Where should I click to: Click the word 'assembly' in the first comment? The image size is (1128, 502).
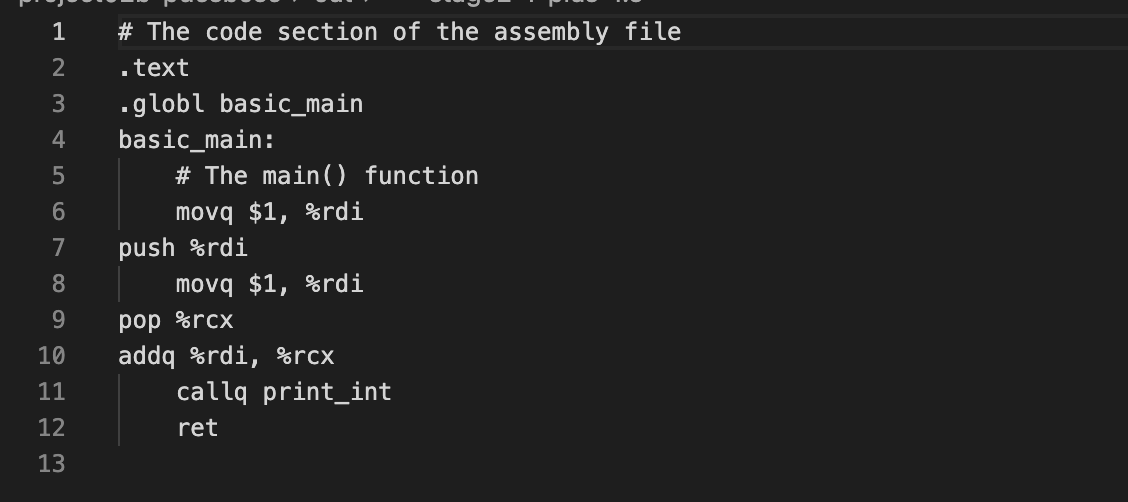[550, 32]
